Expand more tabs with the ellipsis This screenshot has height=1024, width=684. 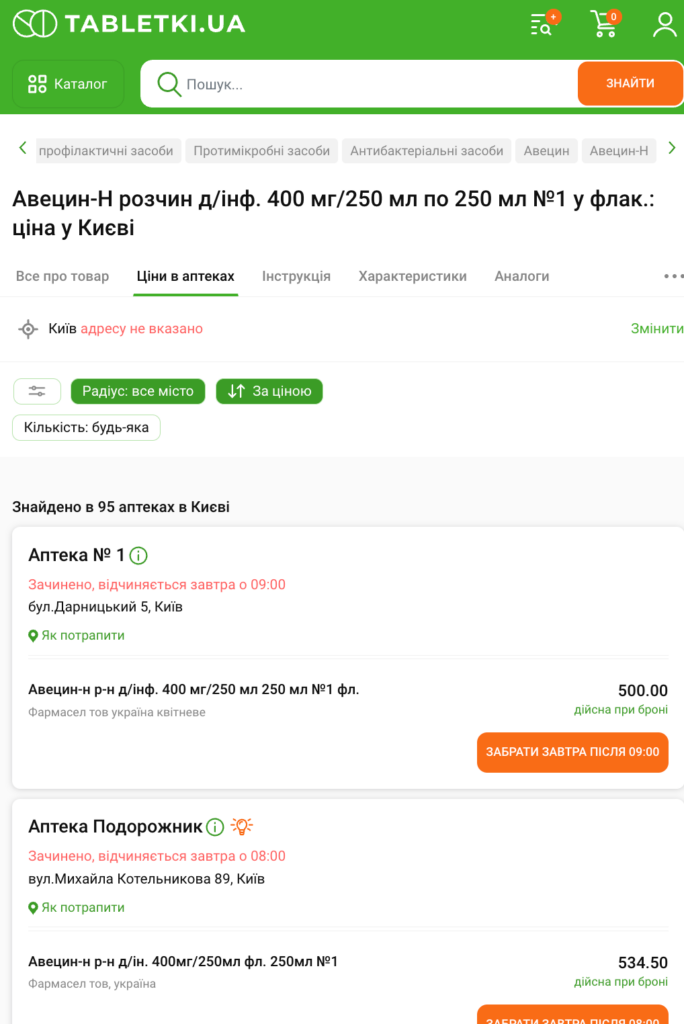[x=673, y=277]
